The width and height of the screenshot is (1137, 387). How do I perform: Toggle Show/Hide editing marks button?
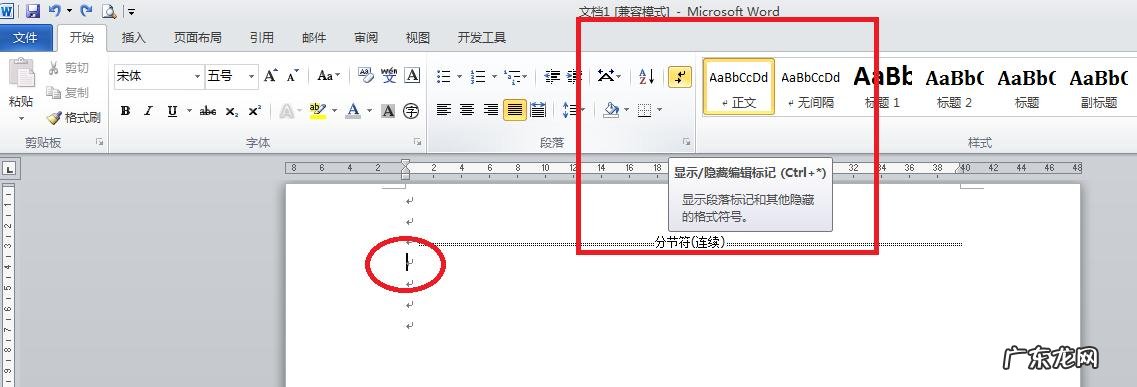click(x=679, y=76)
